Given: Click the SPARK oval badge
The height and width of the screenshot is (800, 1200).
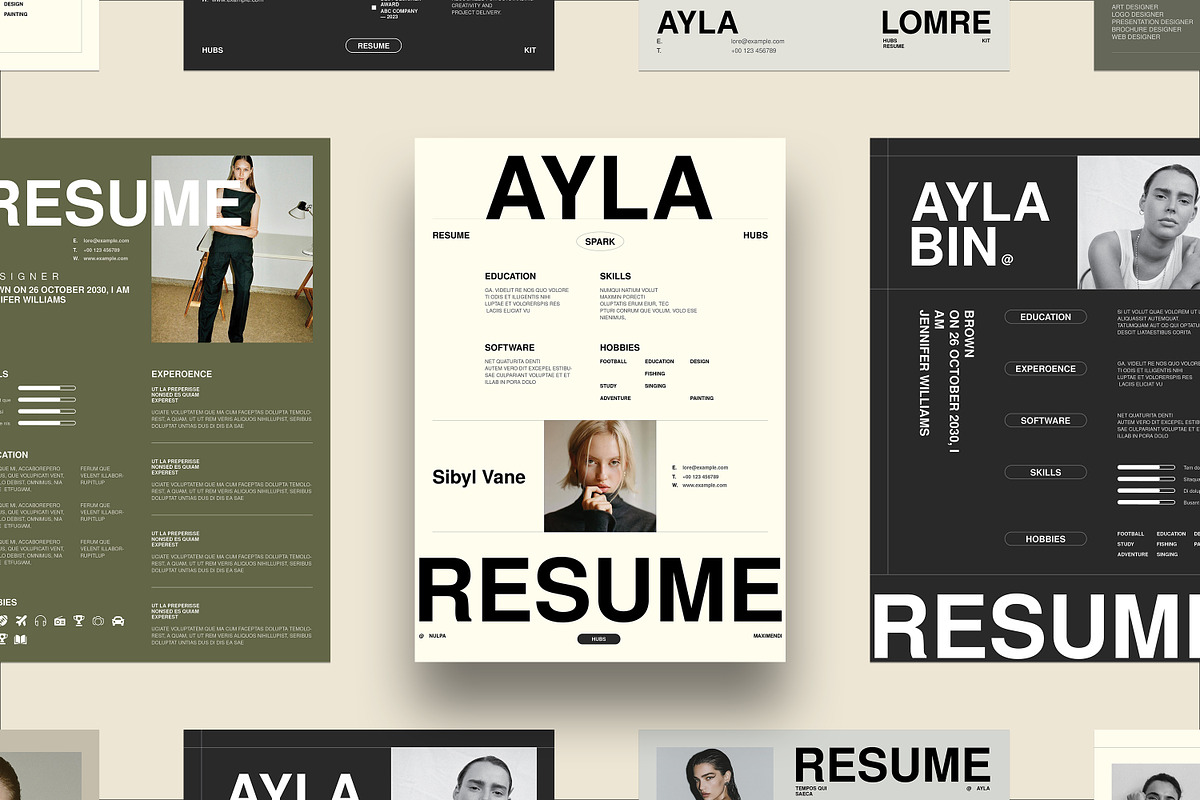Looking at the screenshot, I should pyautogui.click(x=600, y=241).
